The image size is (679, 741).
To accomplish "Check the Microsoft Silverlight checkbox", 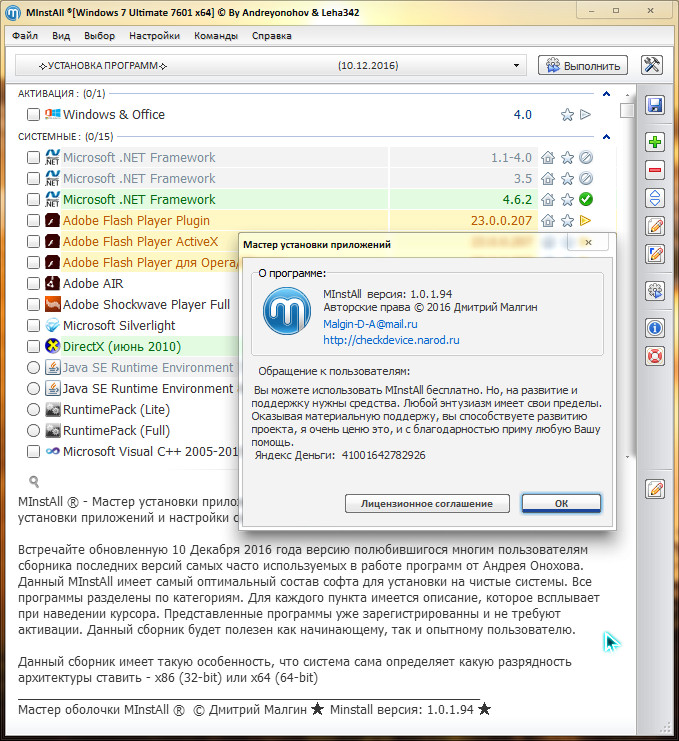I will 34,326.
